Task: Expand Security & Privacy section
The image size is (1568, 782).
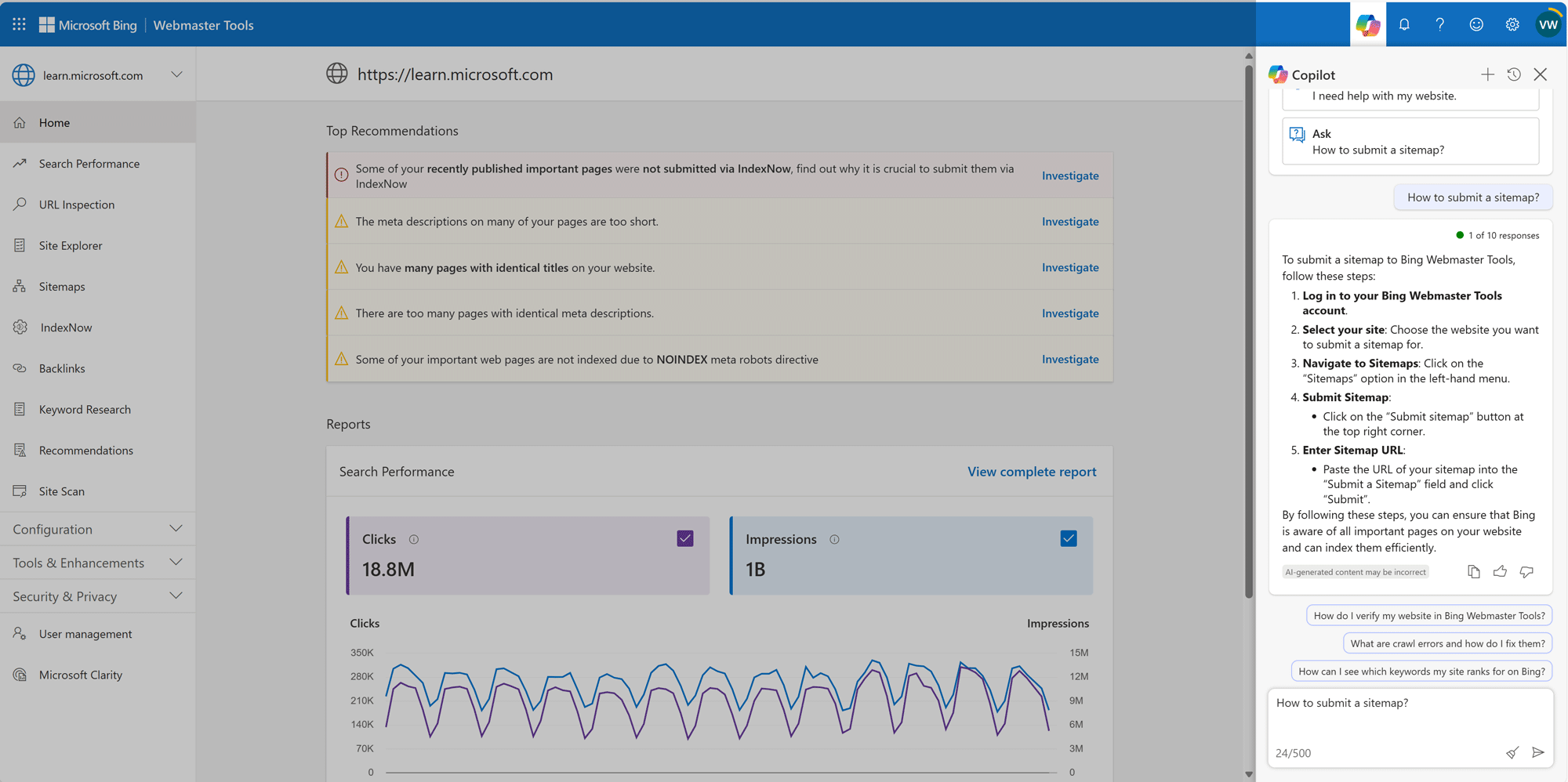Action: 97,596
